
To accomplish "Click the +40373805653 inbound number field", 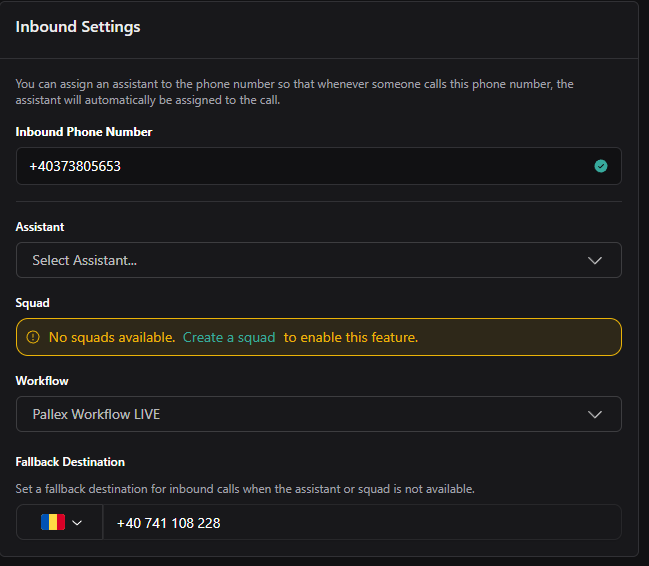I will point(300,166).
